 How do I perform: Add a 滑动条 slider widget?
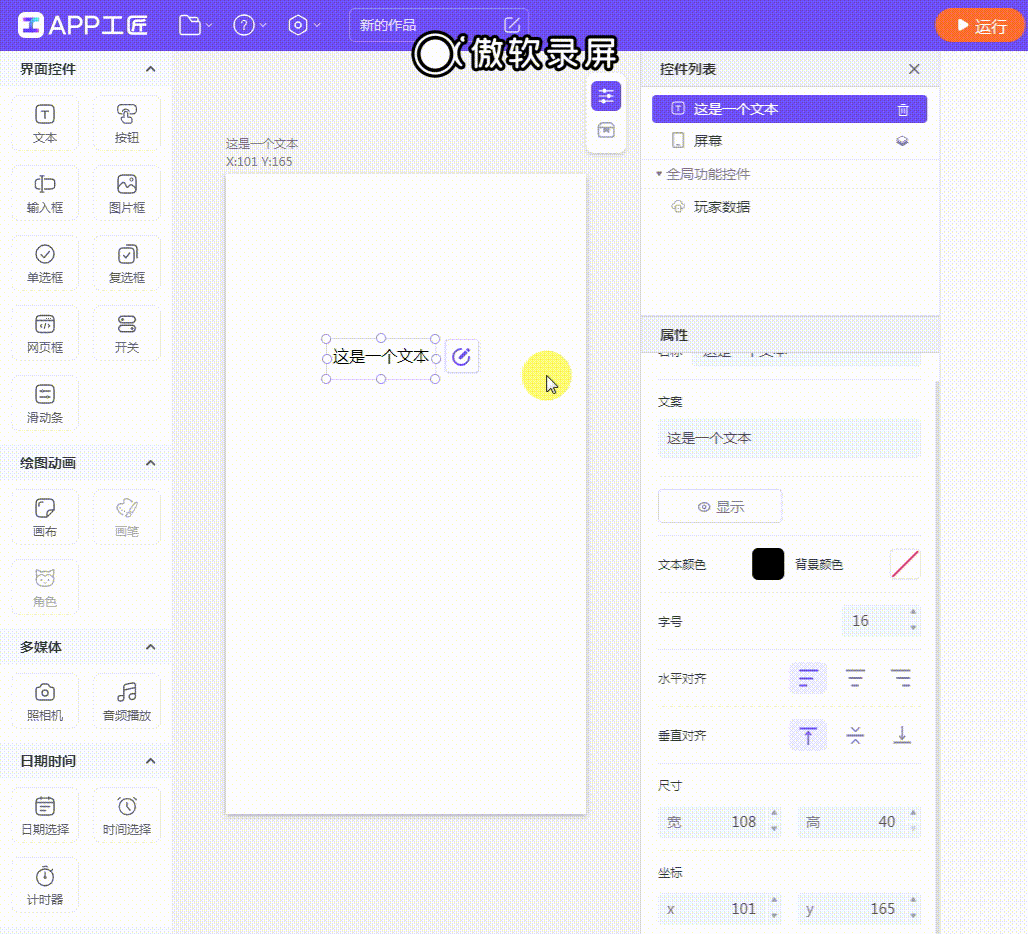click(45, 404)
